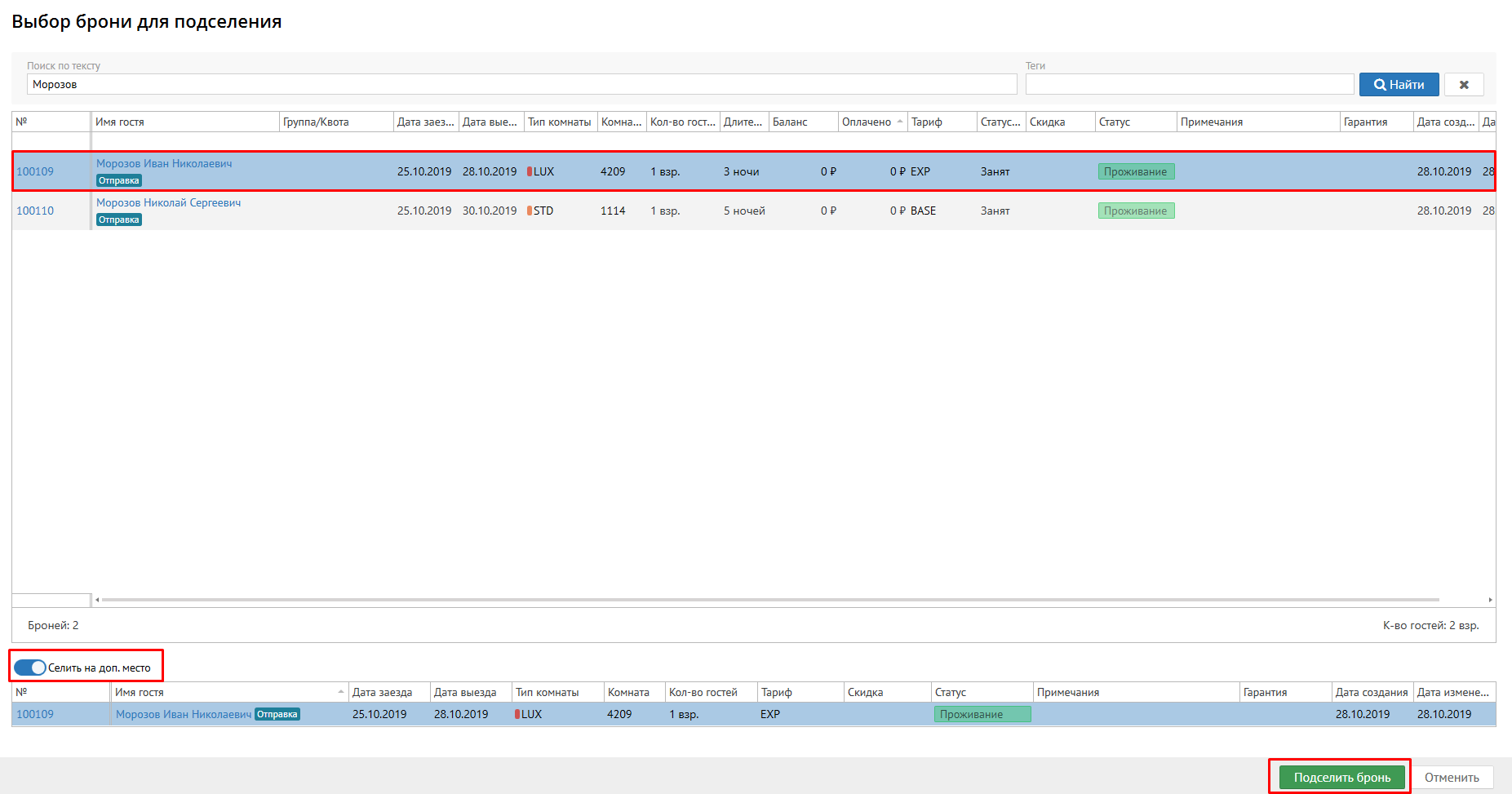Click the Проживание status badge in the bottom table
Screen dimensions: 1512x794
pyautogui.click(x=982, y=714)
